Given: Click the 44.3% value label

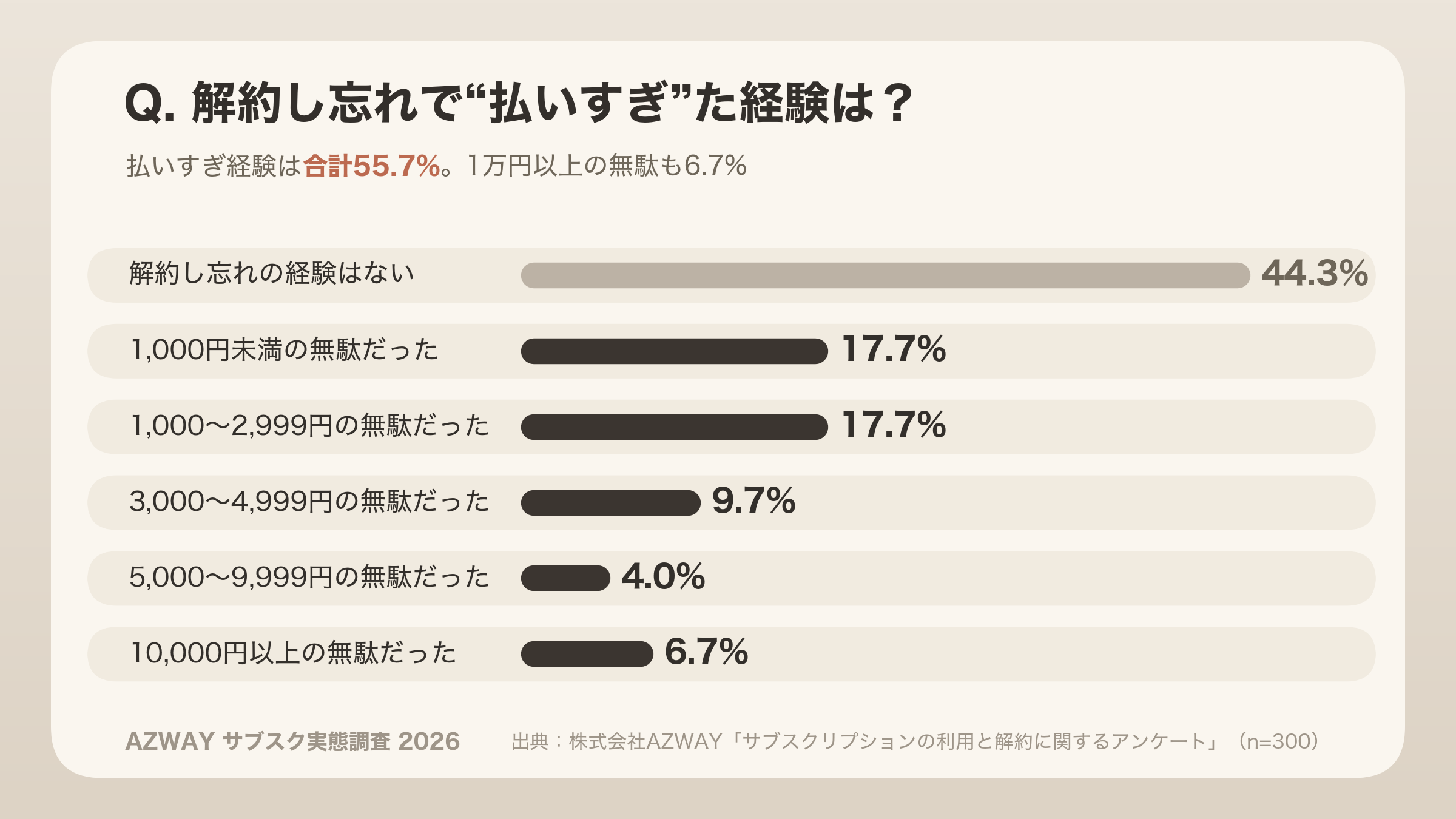Looking at the screenshot, I should point(1315,274).
